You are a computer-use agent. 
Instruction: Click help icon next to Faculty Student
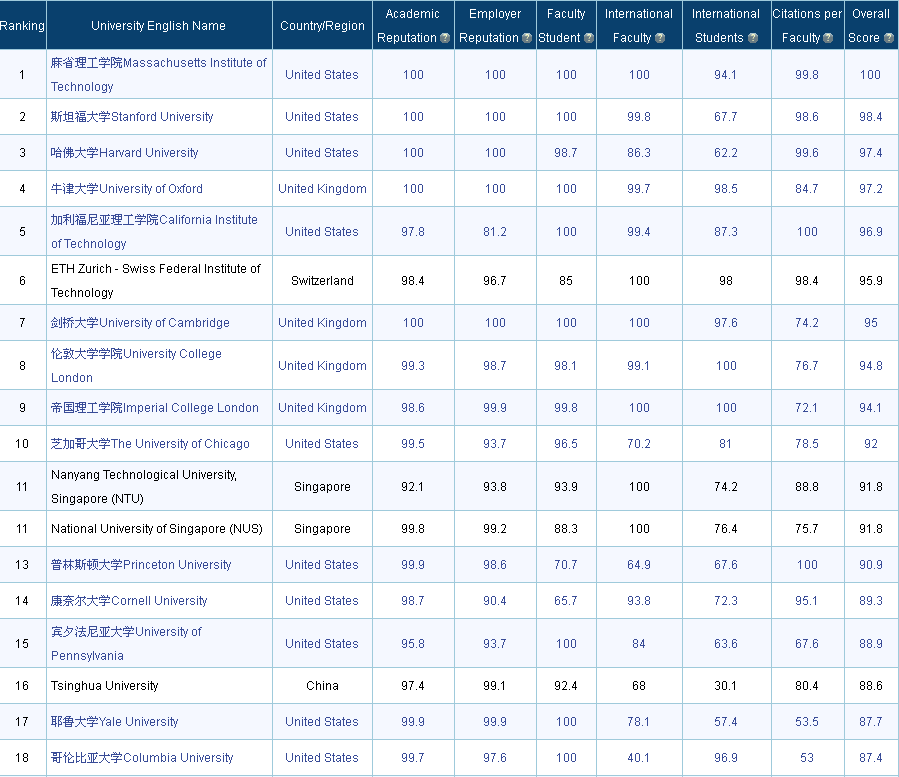[x=589, y=38]
